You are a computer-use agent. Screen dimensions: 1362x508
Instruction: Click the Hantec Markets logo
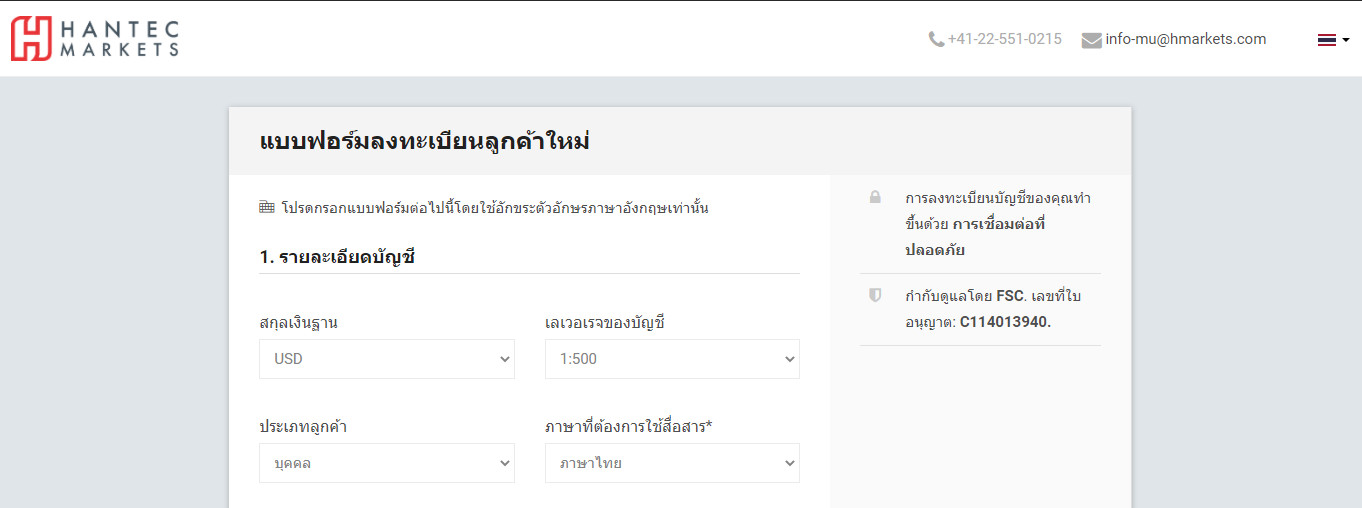(95, 38)
